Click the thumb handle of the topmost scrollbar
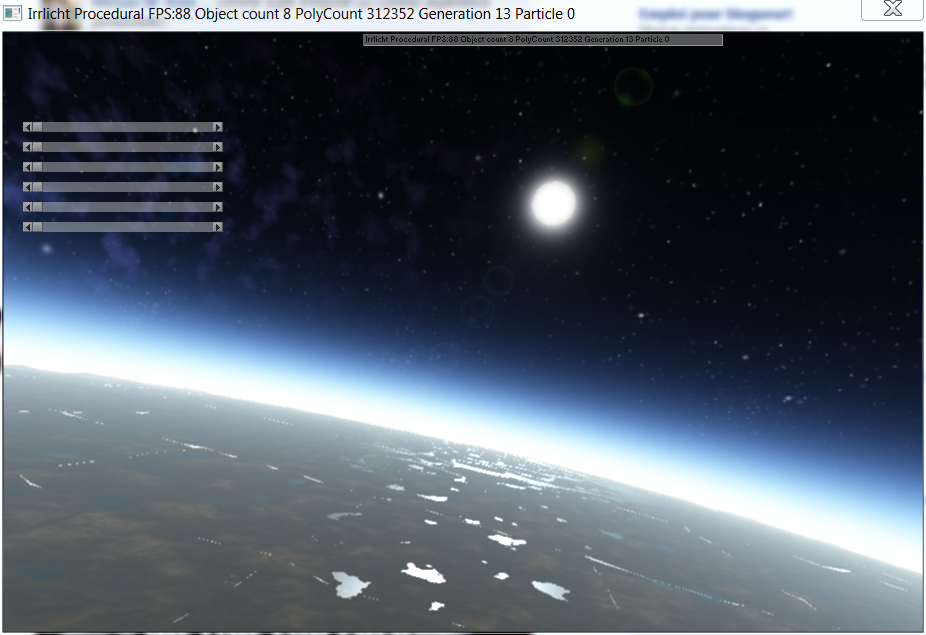 [x=37, y=127]
